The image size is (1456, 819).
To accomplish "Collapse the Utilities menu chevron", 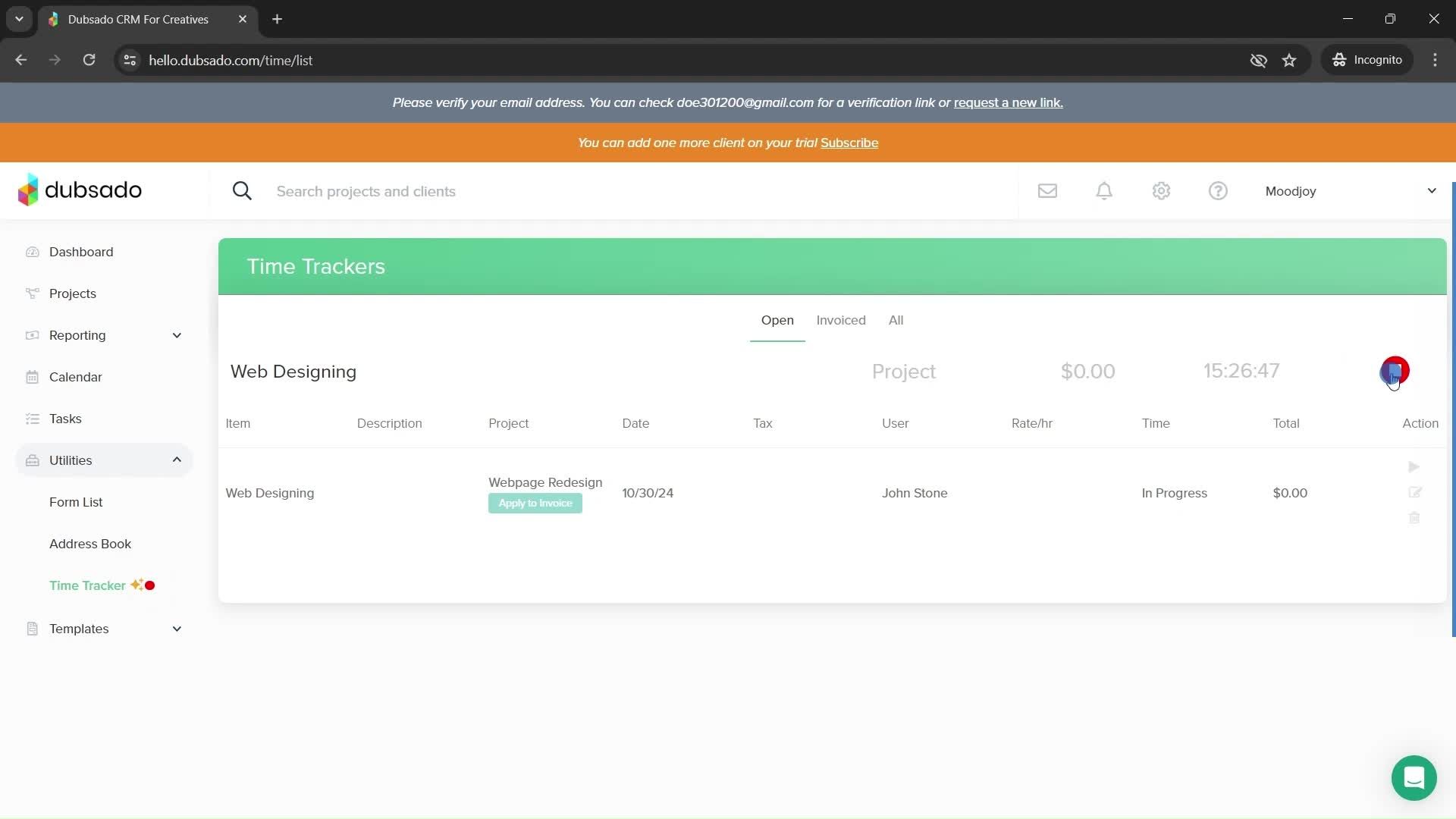I will click(177, 460).
